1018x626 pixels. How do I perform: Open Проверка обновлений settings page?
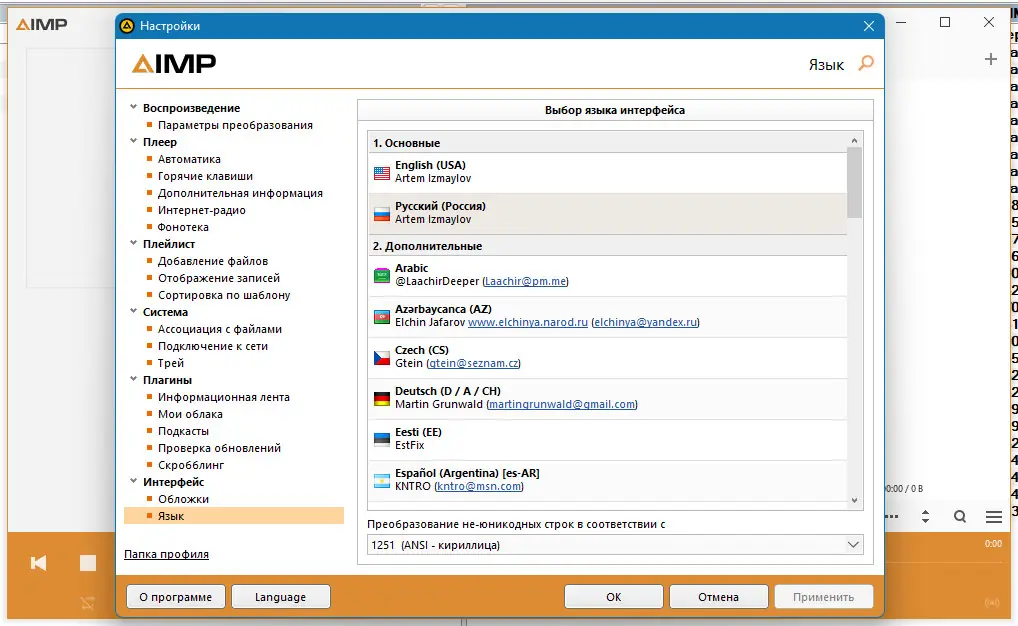[219, 448]
